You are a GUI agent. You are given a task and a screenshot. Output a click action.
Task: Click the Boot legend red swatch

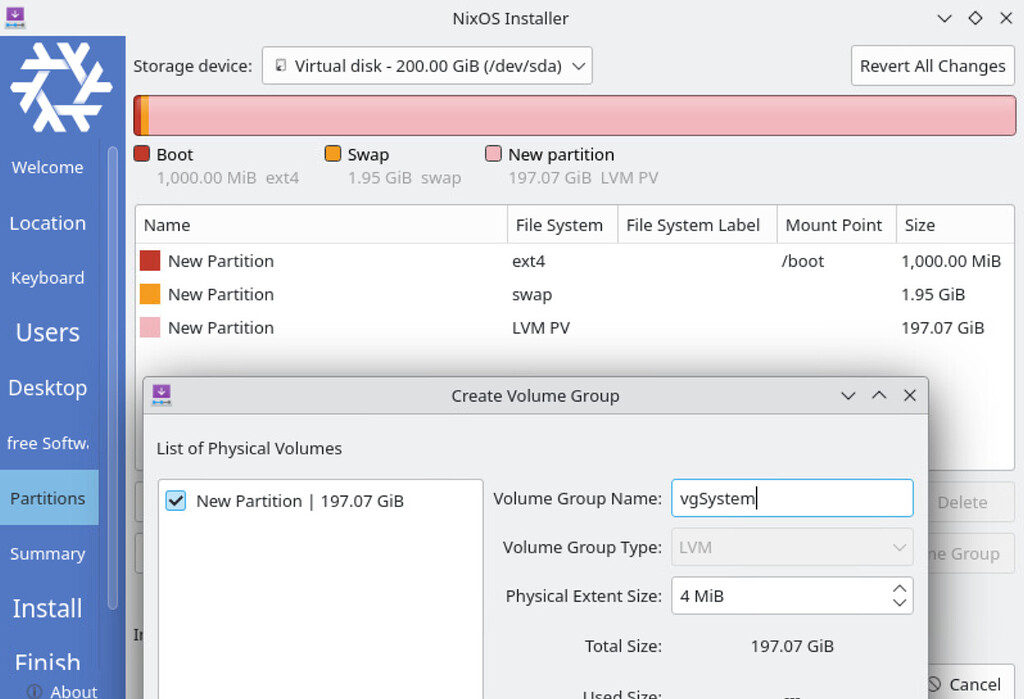pyautogui.click(x=142, y=154)
